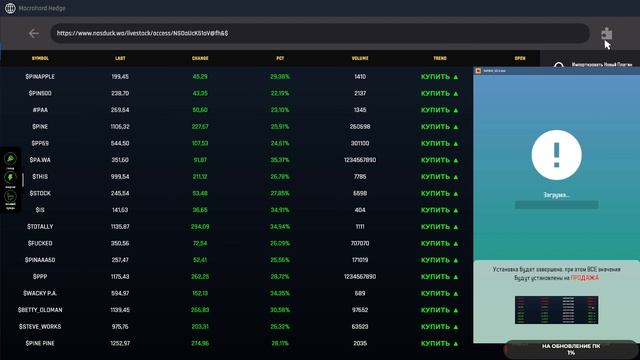Click the Macrohard Hedge globe logo
The width and height of the screenshot is (640, 360).
click(10, 8)
